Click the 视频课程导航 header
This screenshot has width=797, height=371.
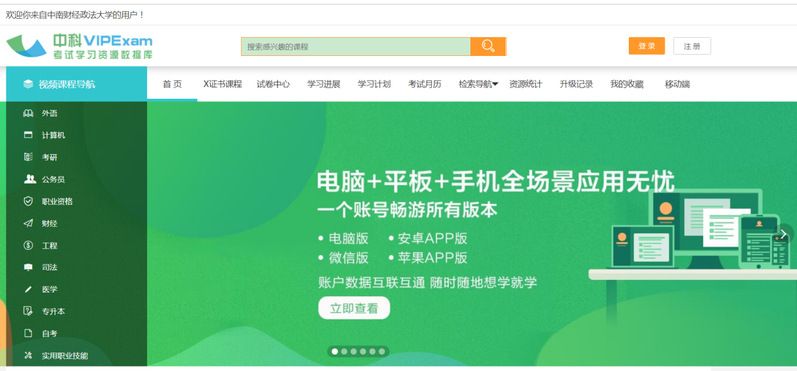[76, 84]
